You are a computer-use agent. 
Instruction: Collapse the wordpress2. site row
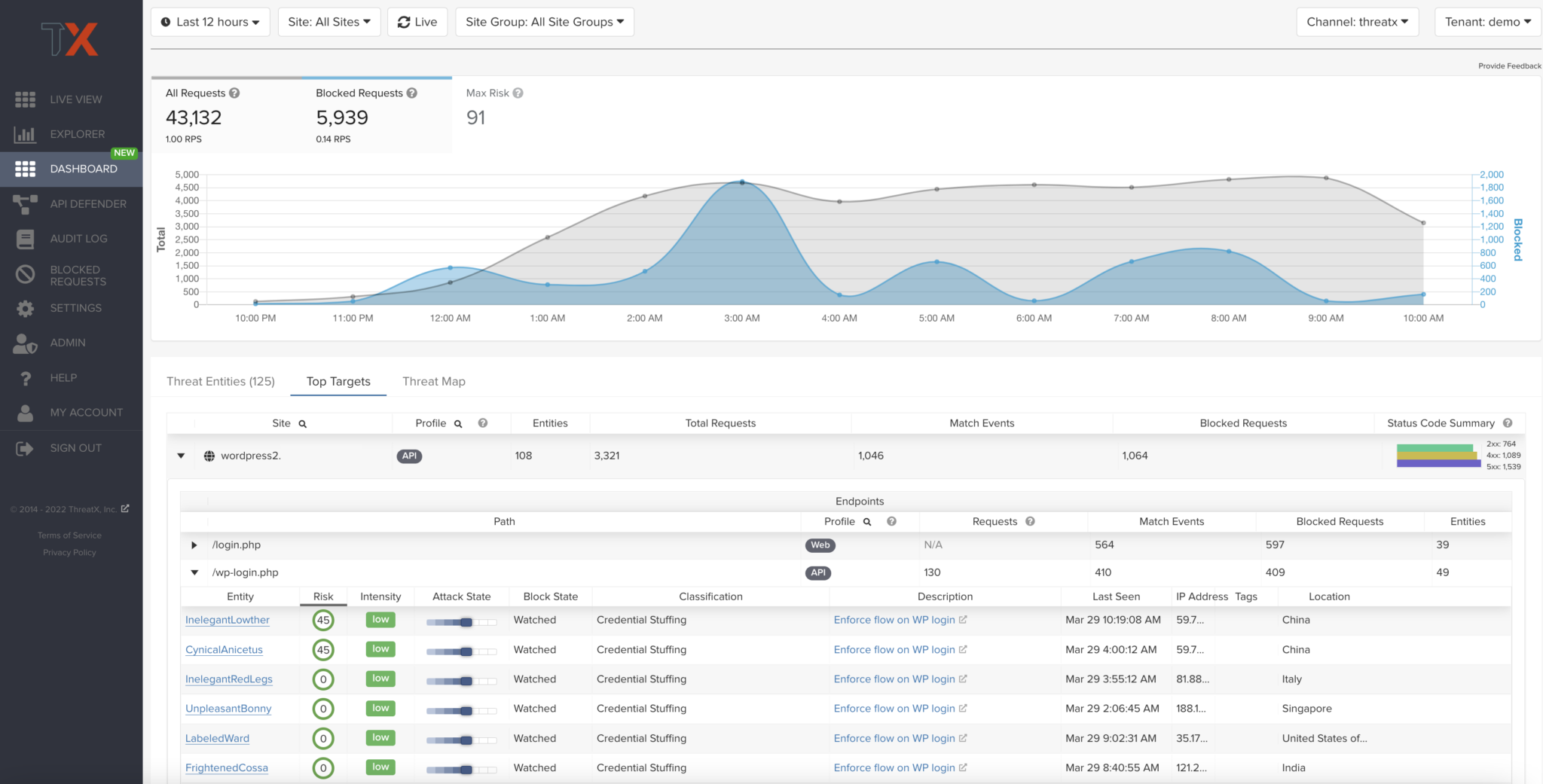(181, 456)
